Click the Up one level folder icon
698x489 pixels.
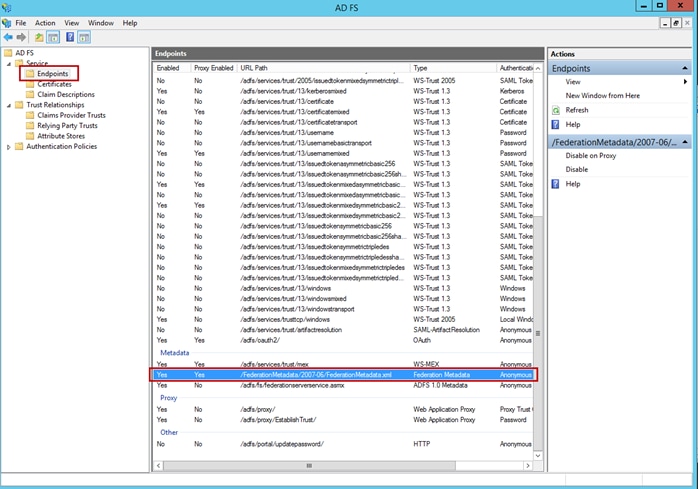click(39, 37)
